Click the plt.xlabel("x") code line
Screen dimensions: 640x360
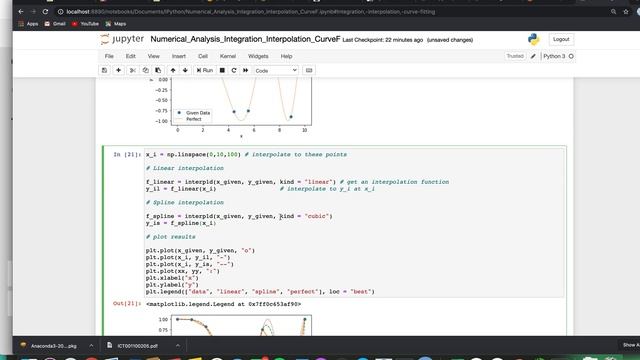172,278
